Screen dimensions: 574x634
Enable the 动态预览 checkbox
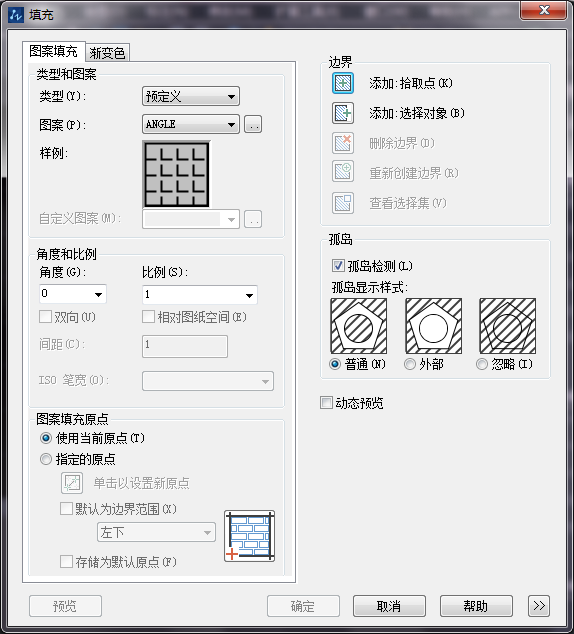tap(326, 403)
